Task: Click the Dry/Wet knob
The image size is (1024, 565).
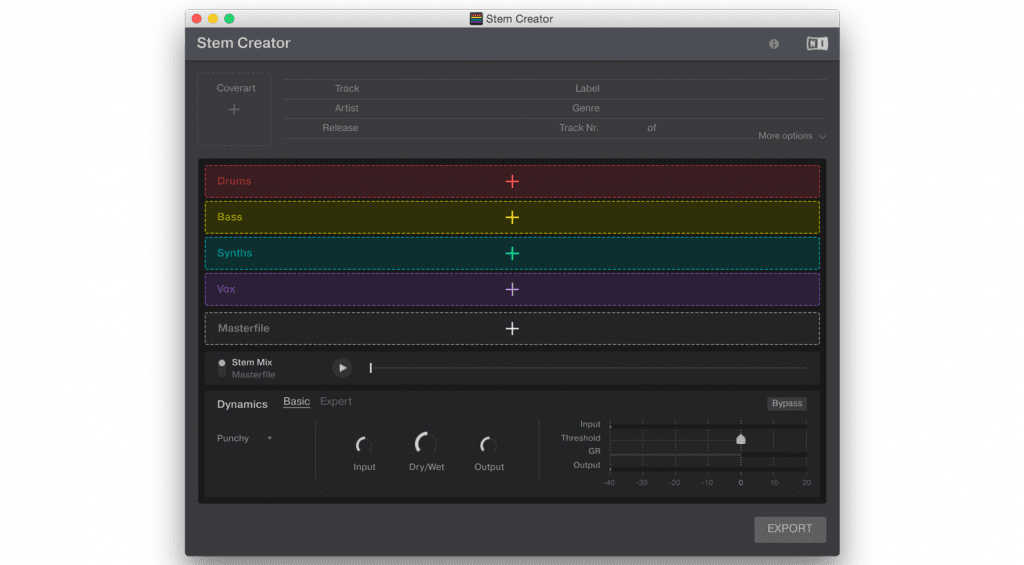Action: pos(426,444)
